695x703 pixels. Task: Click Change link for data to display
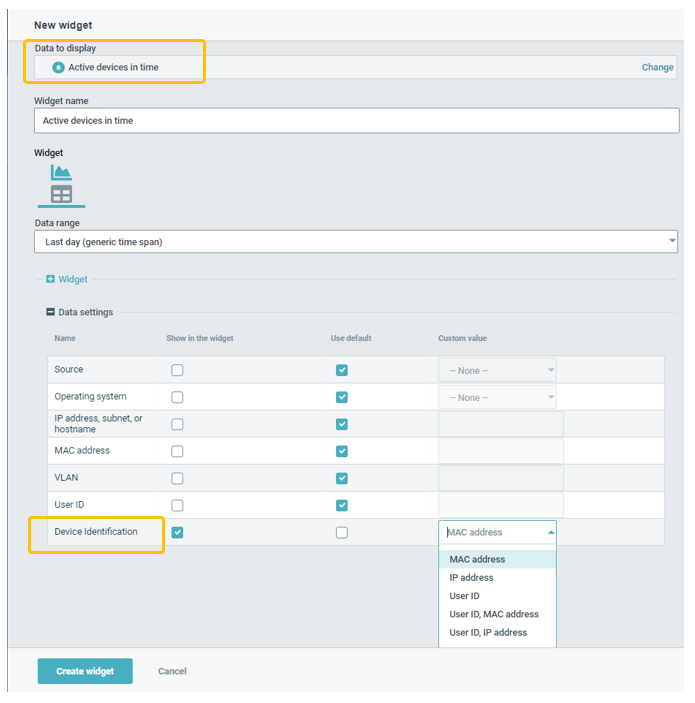click(x=657, y=67)
